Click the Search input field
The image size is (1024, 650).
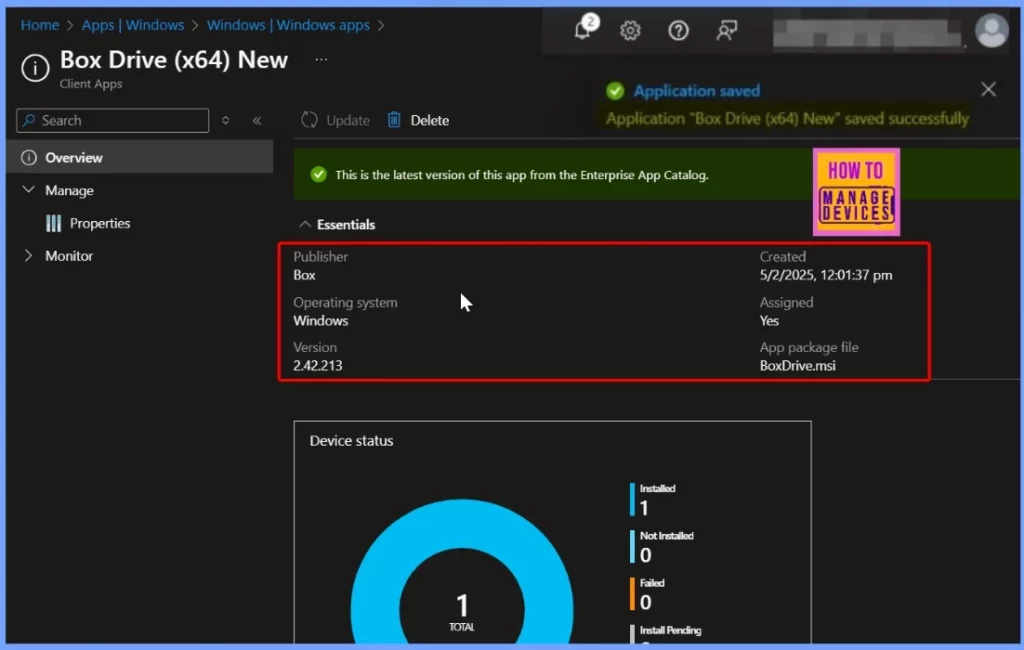click(x=112, y=120)
